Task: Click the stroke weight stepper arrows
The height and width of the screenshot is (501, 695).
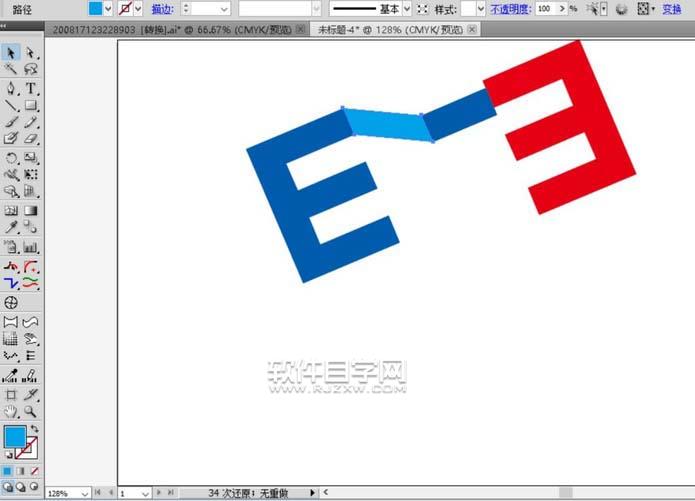Action: (x=186, y=8)
